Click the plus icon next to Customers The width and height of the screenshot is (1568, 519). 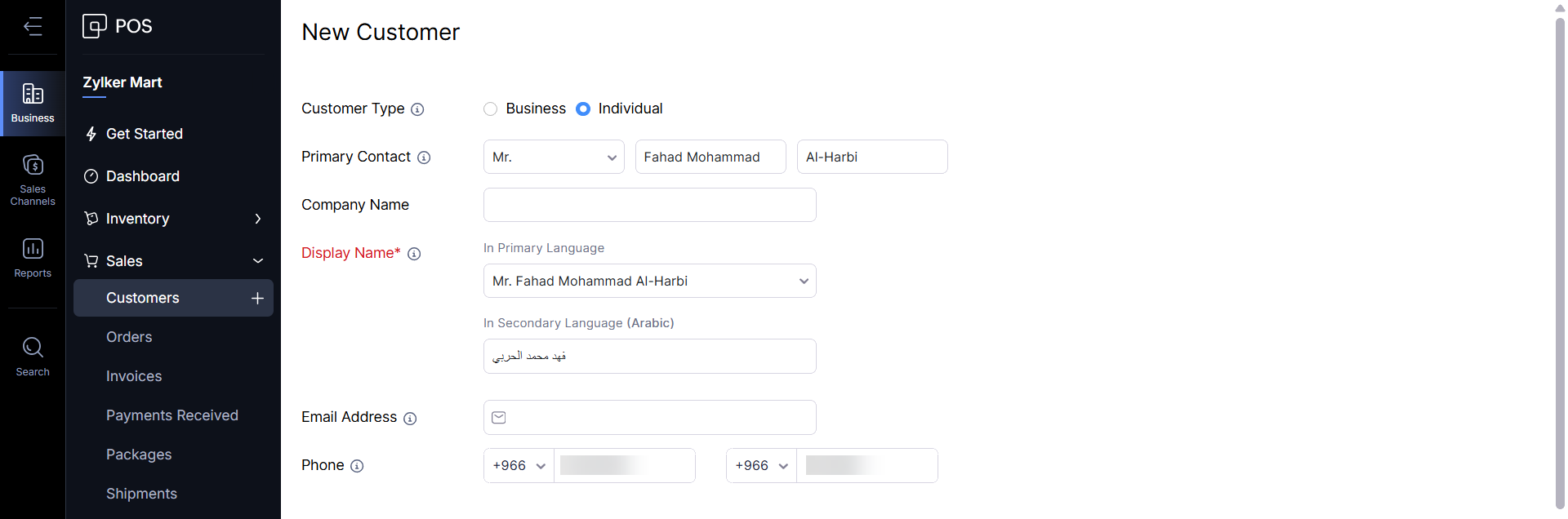point(257,298)
